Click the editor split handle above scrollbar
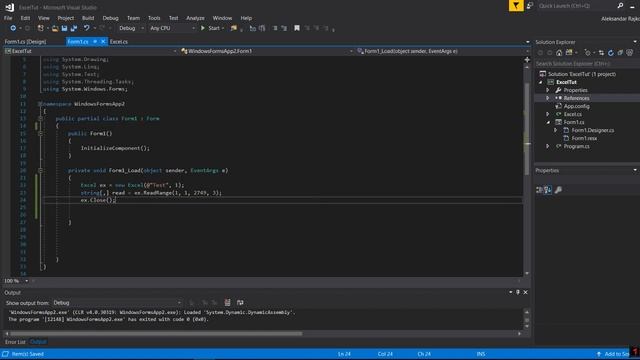The image size is (640, 360). click(527, 60)
